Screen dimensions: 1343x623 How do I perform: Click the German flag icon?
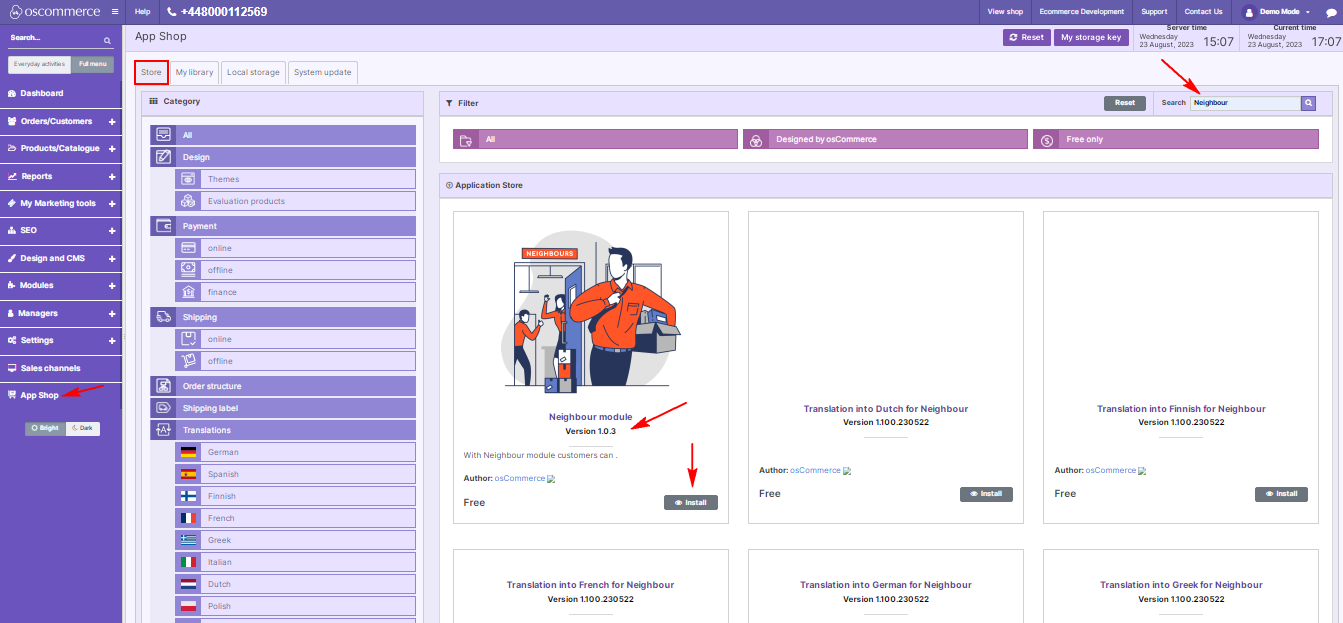188,452
